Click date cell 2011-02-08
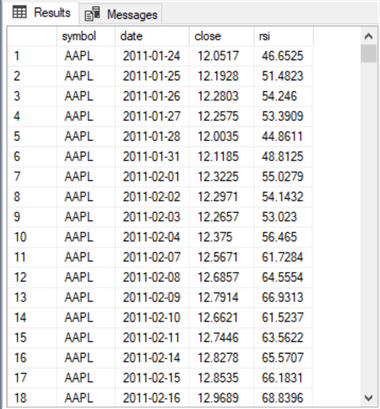Viewport: 380px width, 409px height. pos(152,277)
